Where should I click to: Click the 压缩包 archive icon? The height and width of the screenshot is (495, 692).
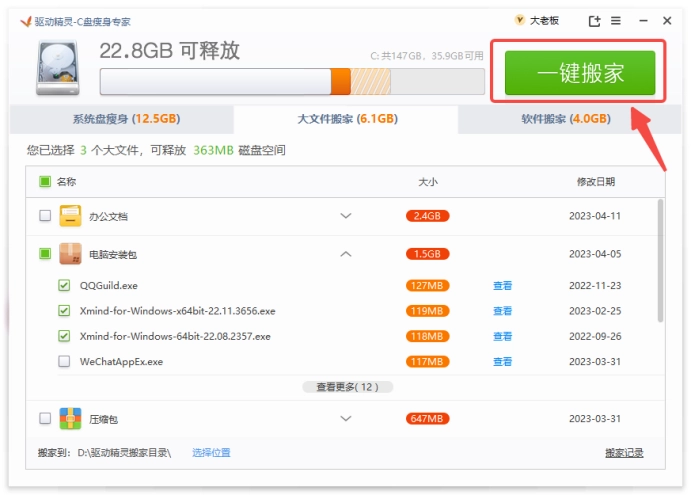click(x=70, y=418)
